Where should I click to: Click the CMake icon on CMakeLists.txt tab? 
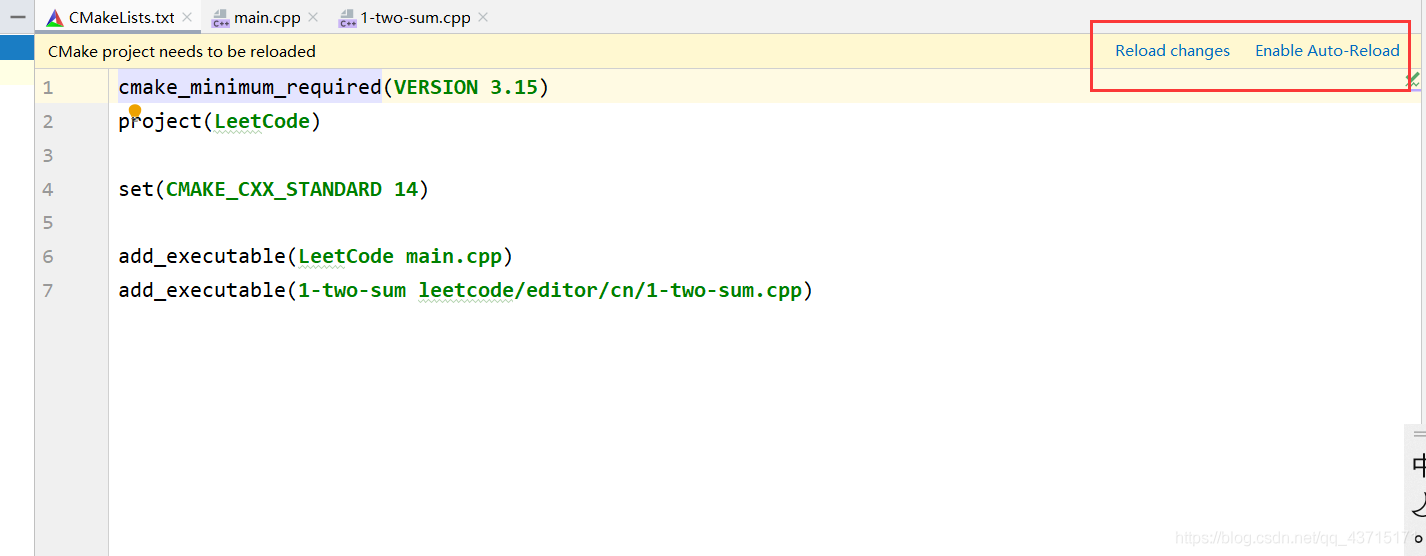(55, 18)
